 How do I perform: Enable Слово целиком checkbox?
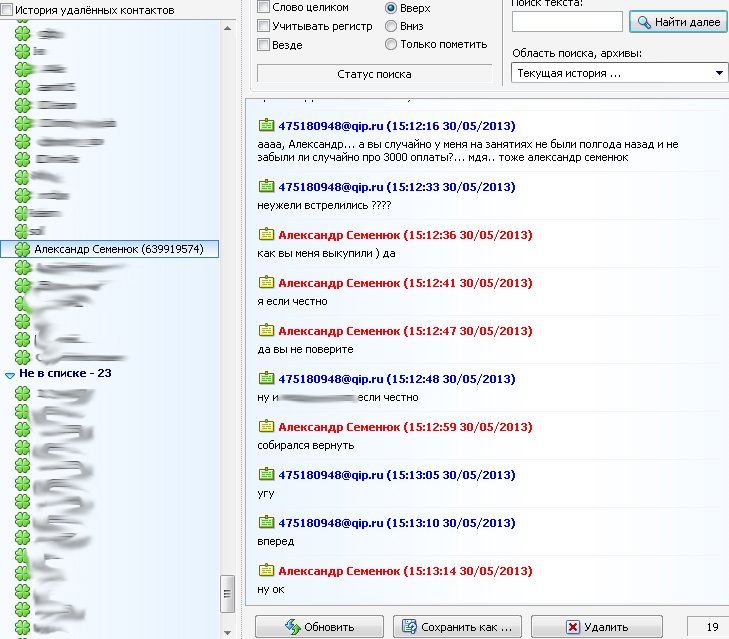pos(264,7)
